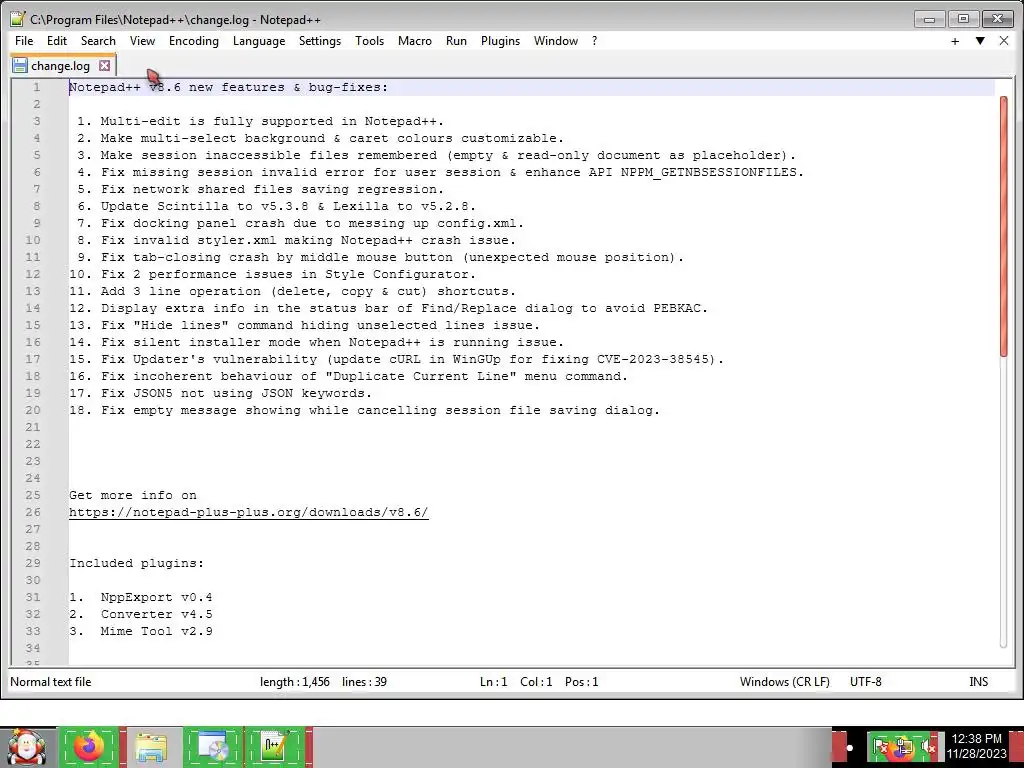Open the Macro menu
Viewport: 1024px width, 768px height.
click(415, 40)
